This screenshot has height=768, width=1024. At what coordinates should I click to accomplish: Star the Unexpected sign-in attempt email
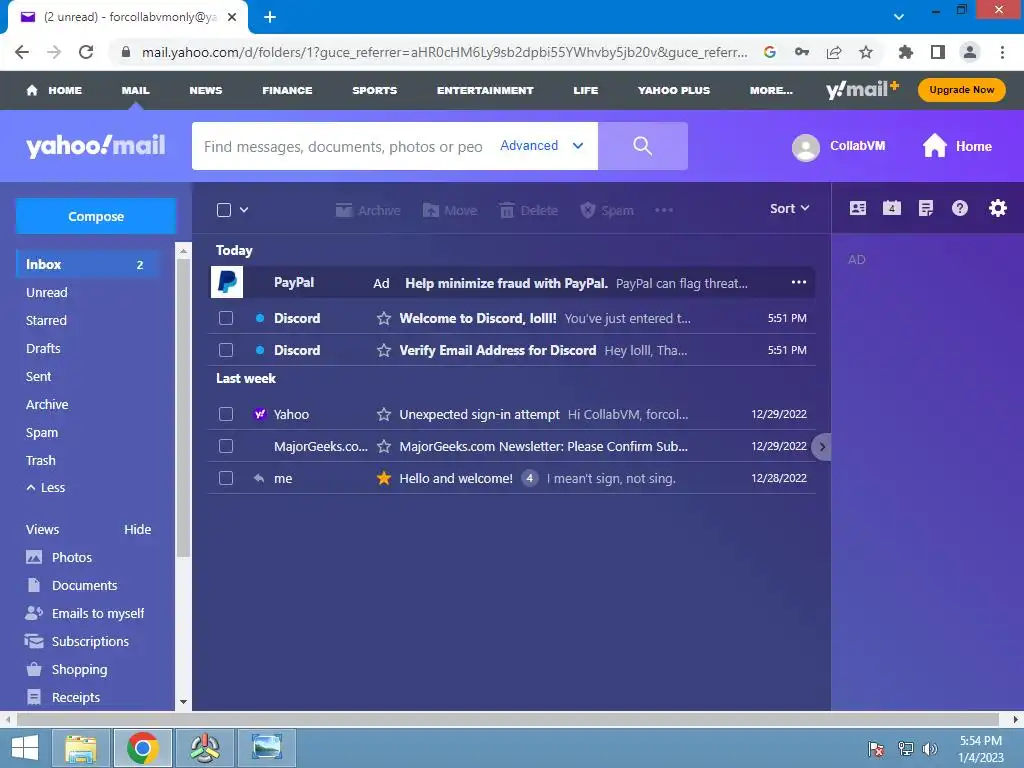384,415
